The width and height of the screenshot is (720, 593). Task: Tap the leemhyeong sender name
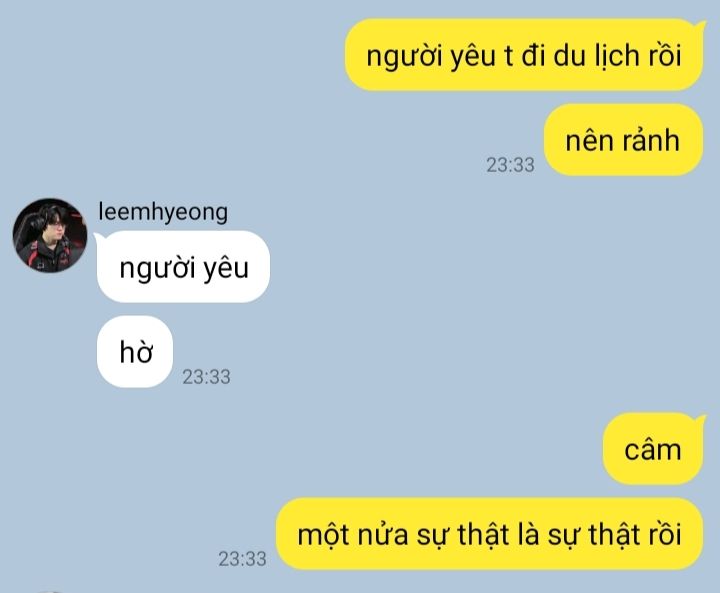(163, 212)
